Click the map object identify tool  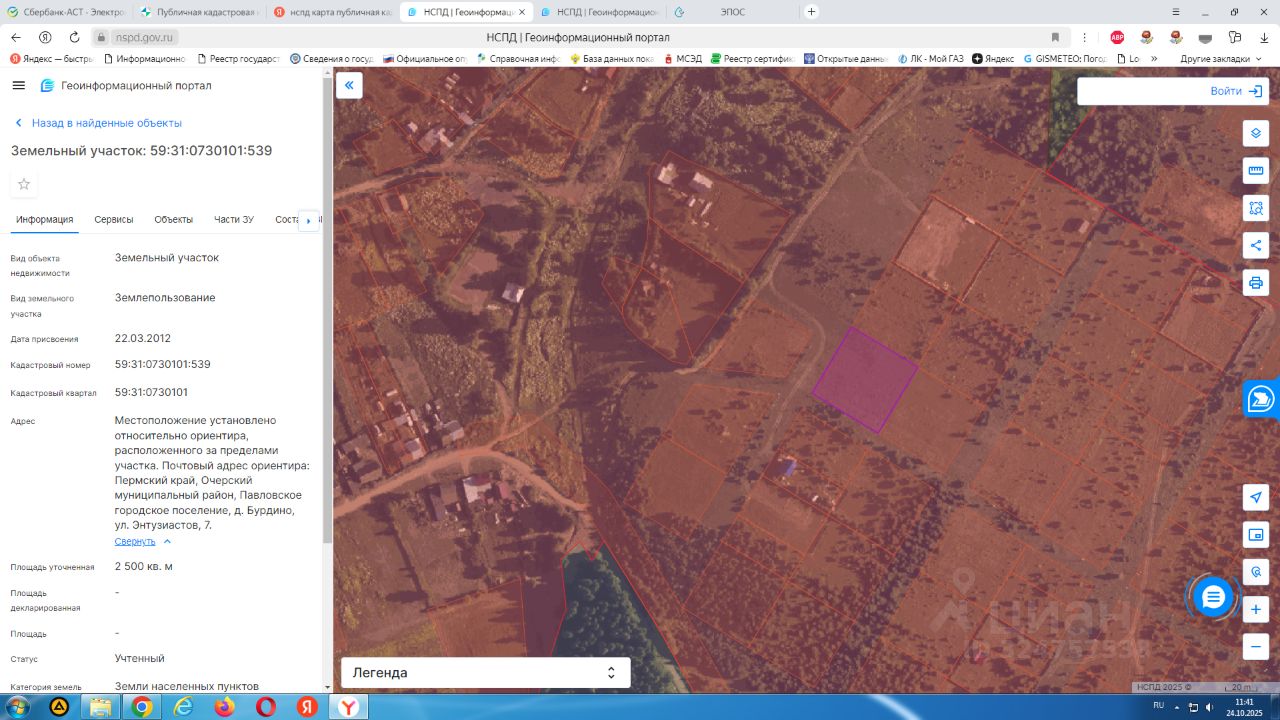coord(1256,572)
